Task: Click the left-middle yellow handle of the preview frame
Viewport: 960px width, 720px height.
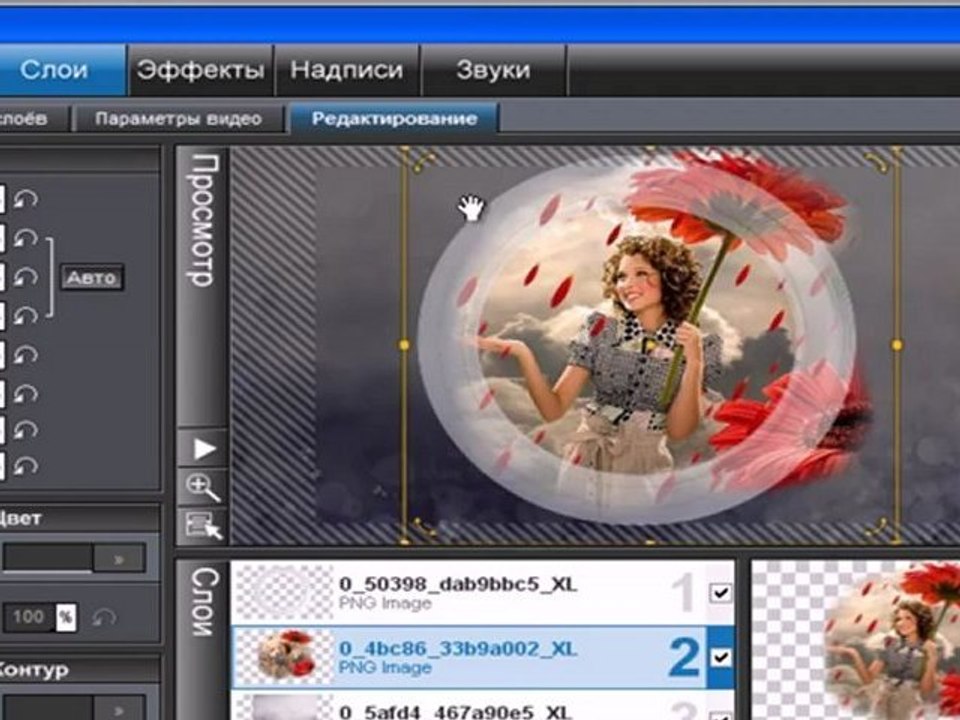Action: (404, 345)
